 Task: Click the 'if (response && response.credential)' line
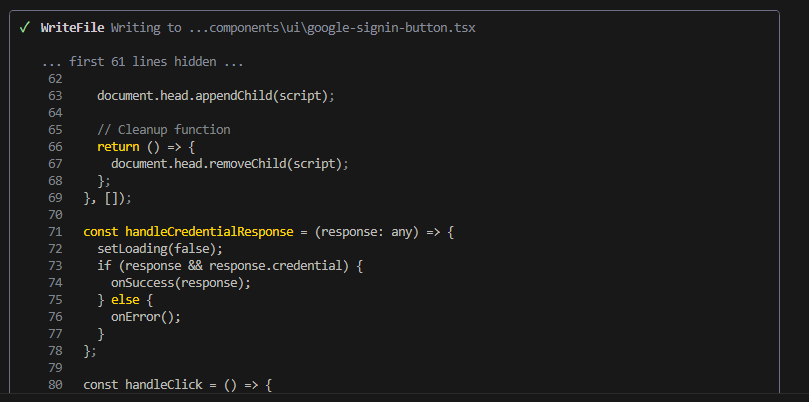tap(230, 266)
